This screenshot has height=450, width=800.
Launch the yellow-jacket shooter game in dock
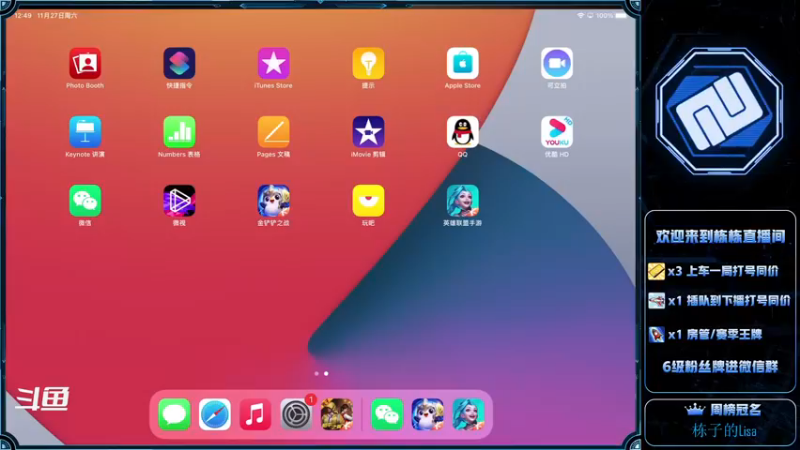point(337,414)
